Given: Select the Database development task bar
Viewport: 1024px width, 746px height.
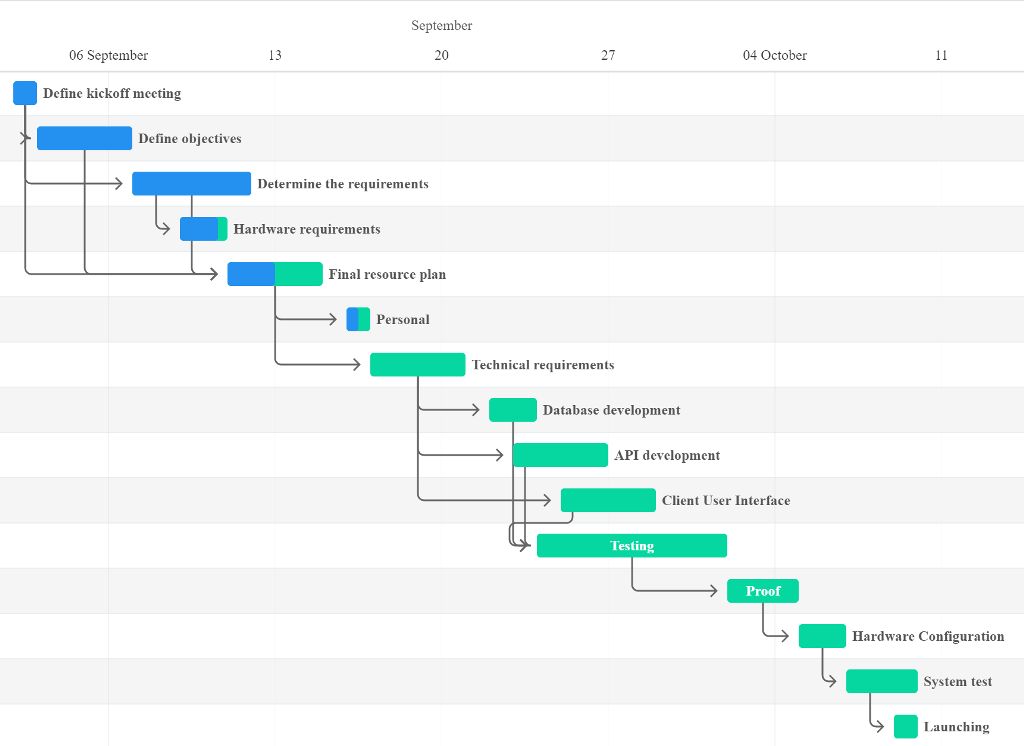Looking at the screenshot, I should [512, 410].
